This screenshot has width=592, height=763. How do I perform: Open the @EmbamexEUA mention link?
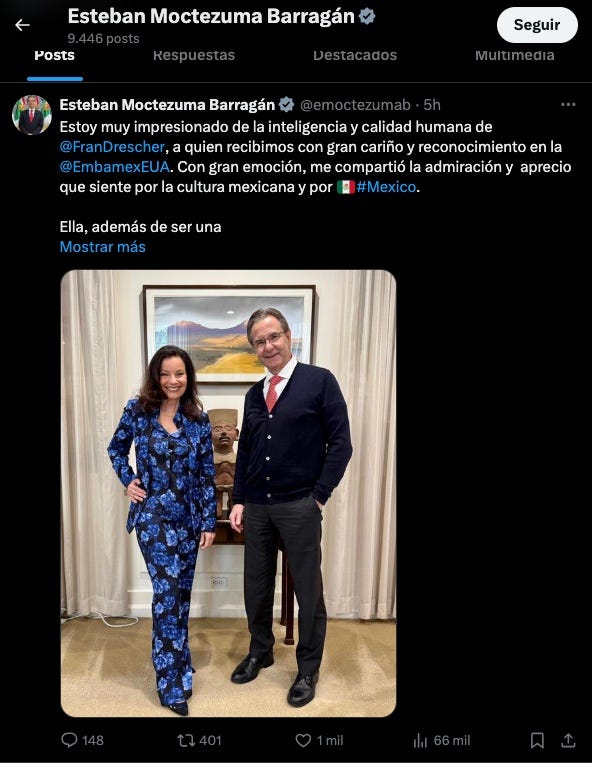coord(115,167)
